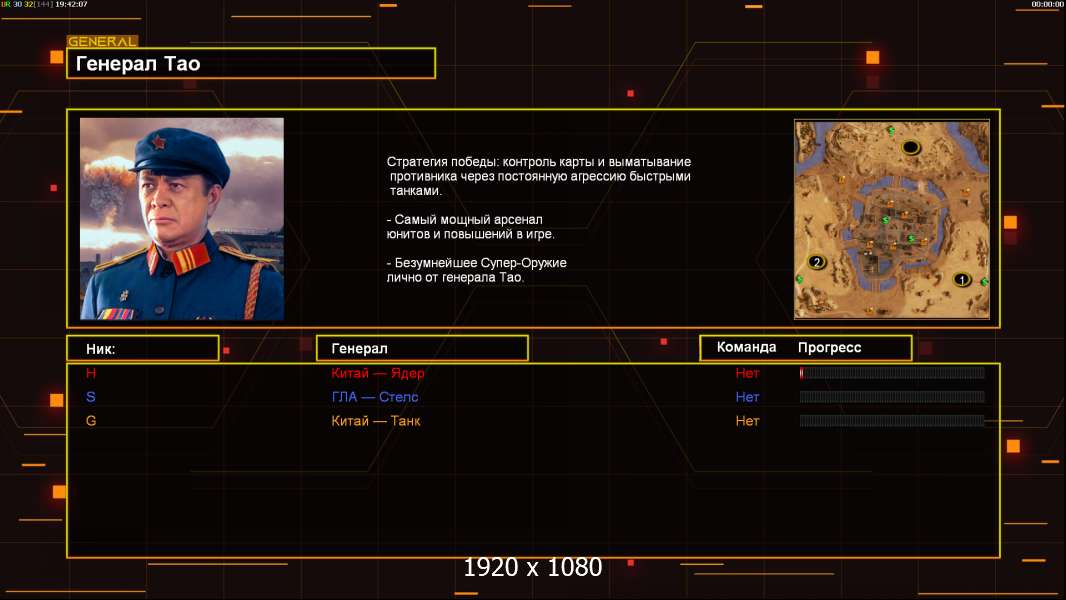This screenshot has width=1066, height=600.
Task: Click the FPS and clock overlay reading 19:42:07
Action: (x=45, y=4)
